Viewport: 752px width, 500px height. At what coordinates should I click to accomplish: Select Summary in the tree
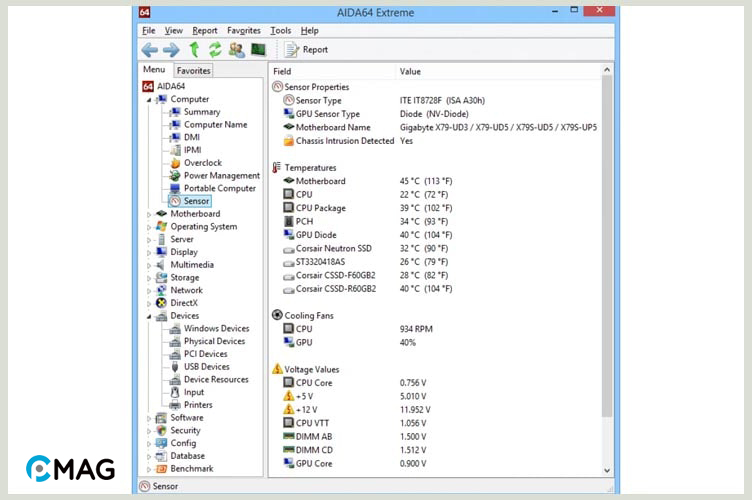coord(202,112)
